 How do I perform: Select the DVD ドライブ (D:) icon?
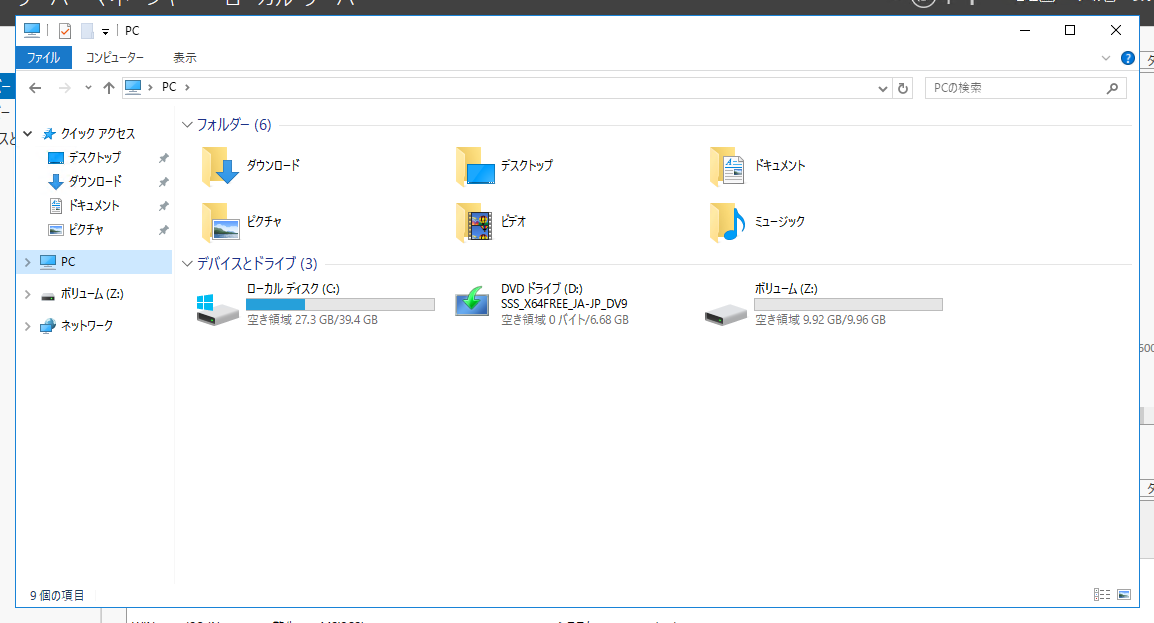pos(472,302)
